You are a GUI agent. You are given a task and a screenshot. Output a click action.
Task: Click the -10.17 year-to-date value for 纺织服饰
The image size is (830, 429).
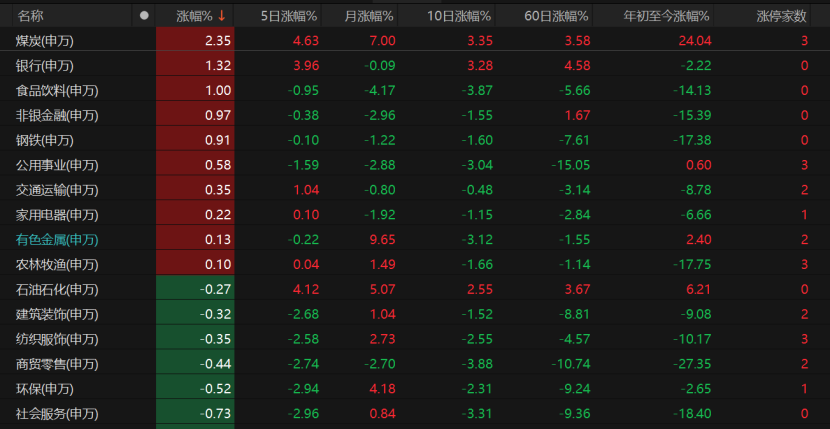(x=692, y=339)
